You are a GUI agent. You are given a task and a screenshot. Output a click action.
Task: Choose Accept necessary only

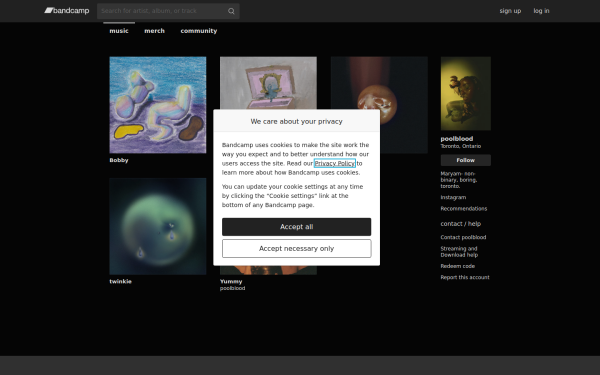click(297, 249)
